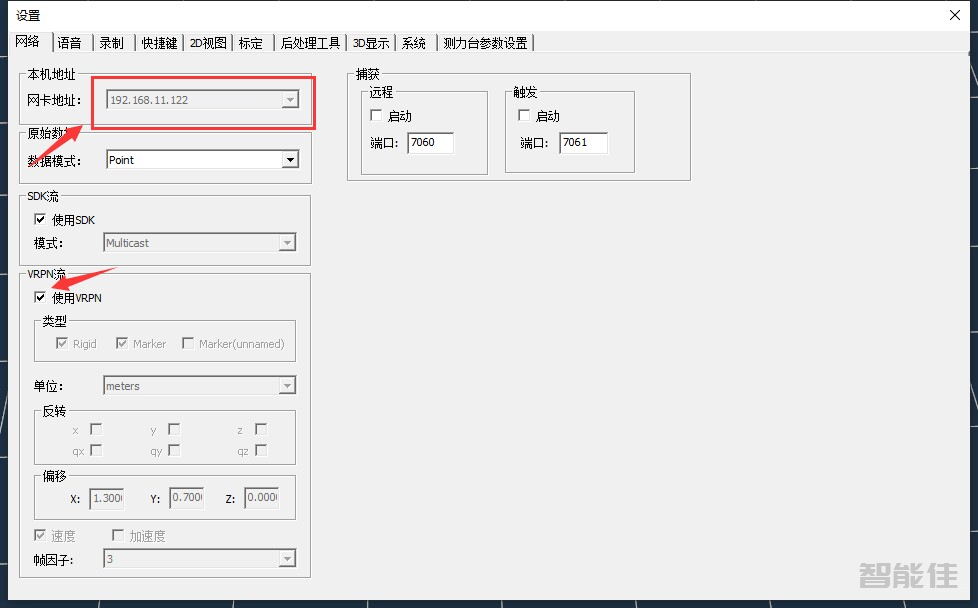Switch to the 标定 tab
Screen dimensions: 978x608
(251, 42)
